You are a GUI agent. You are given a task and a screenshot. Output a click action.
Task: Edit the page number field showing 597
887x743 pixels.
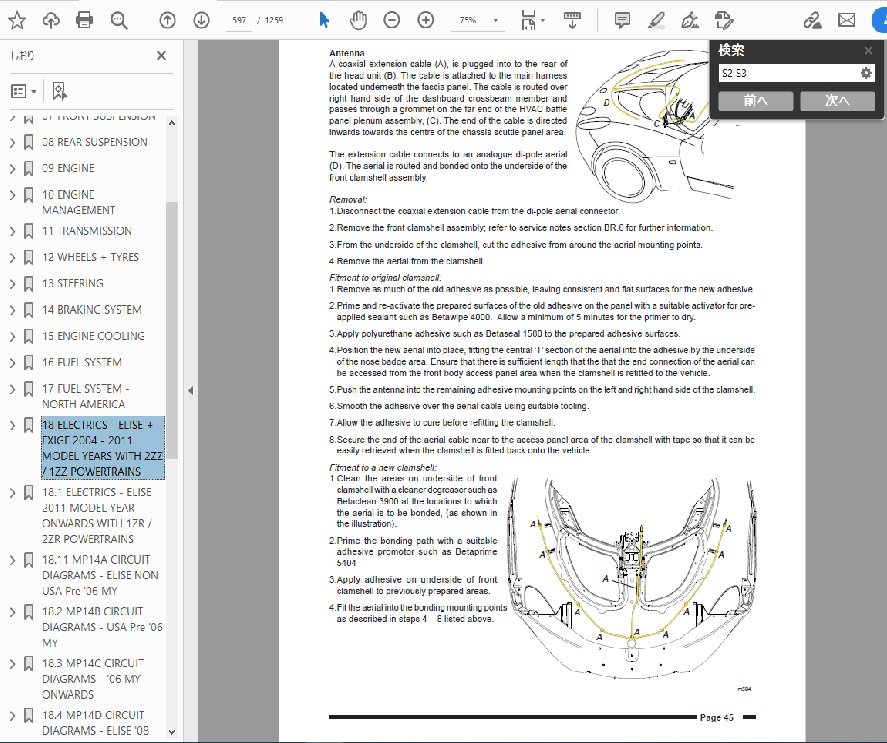tap(239, 20)
